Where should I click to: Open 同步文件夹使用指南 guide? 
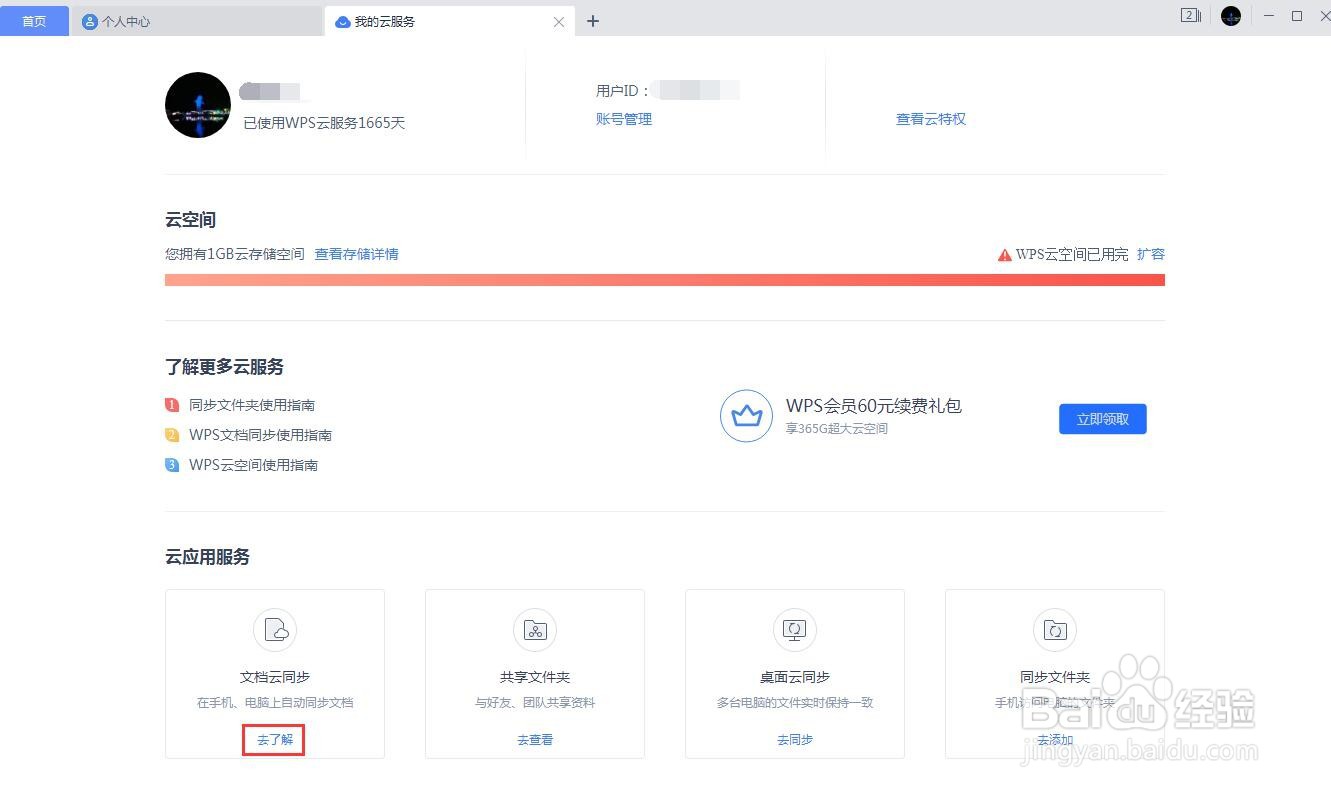tap(252, 405)
